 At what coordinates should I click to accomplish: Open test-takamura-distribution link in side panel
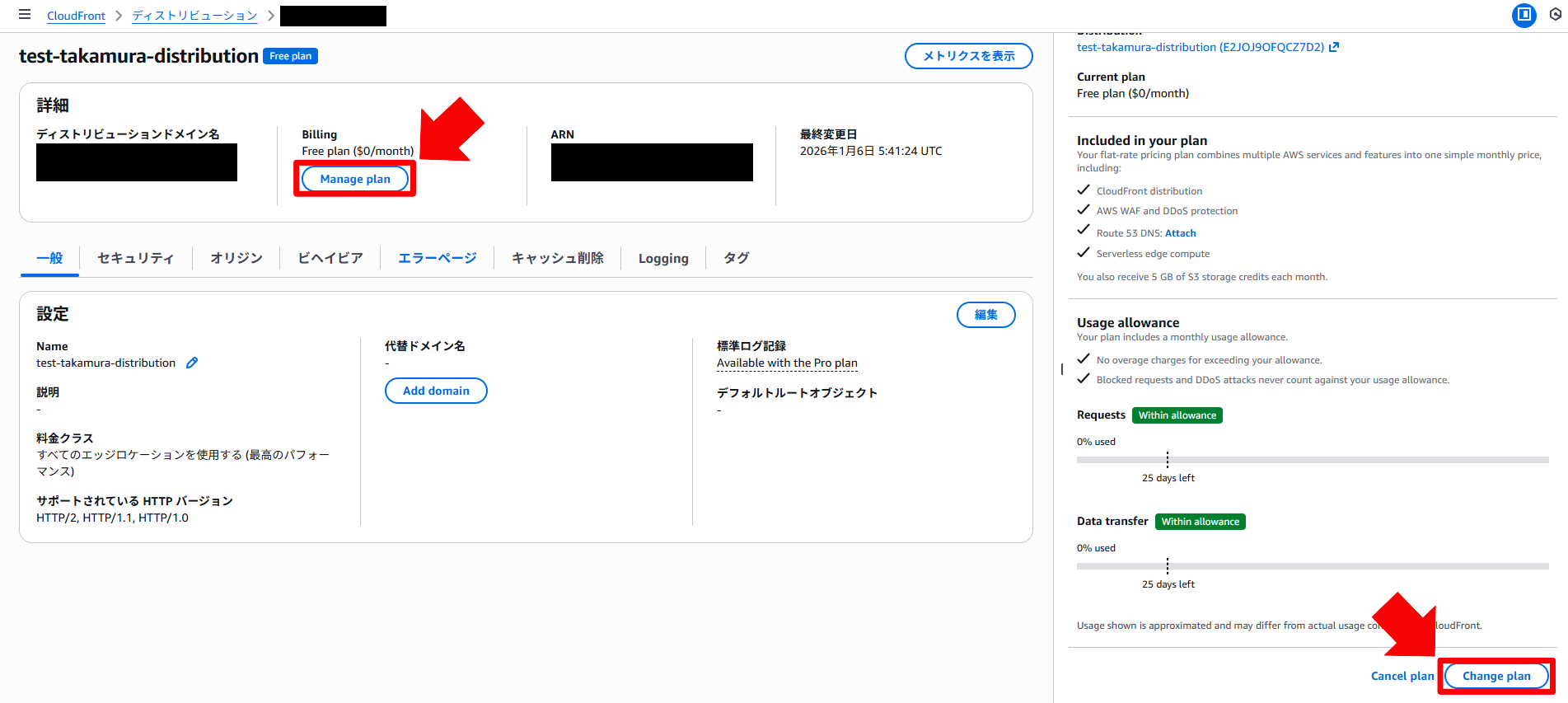[1201, 47]
